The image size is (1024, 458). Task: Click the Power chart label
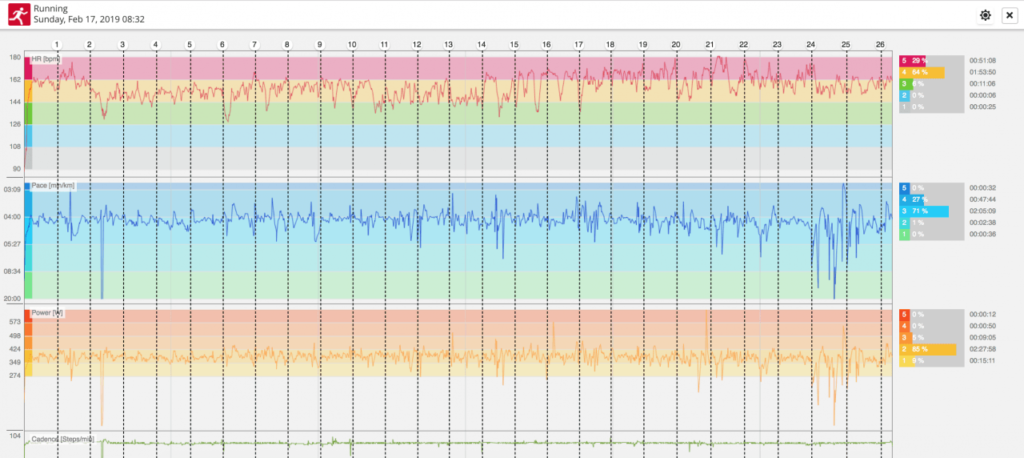pyautogui.click(x=48, y=312)
